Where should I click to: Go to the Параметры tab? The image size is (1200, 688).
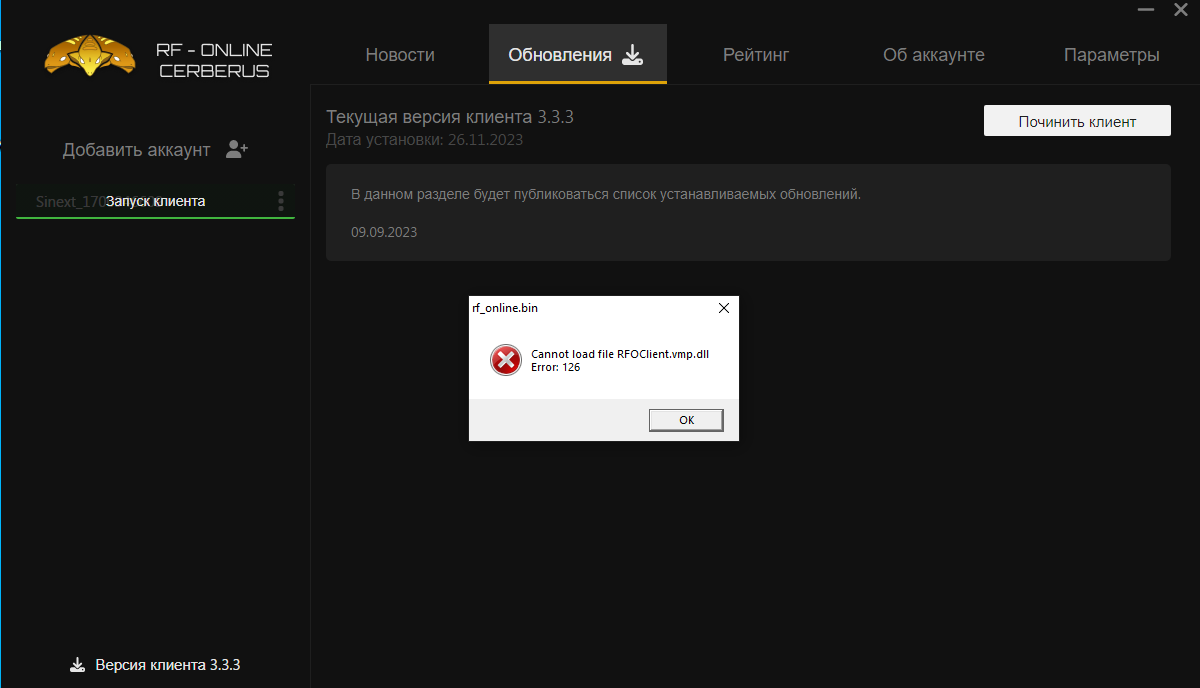[x=1112, y=55]
